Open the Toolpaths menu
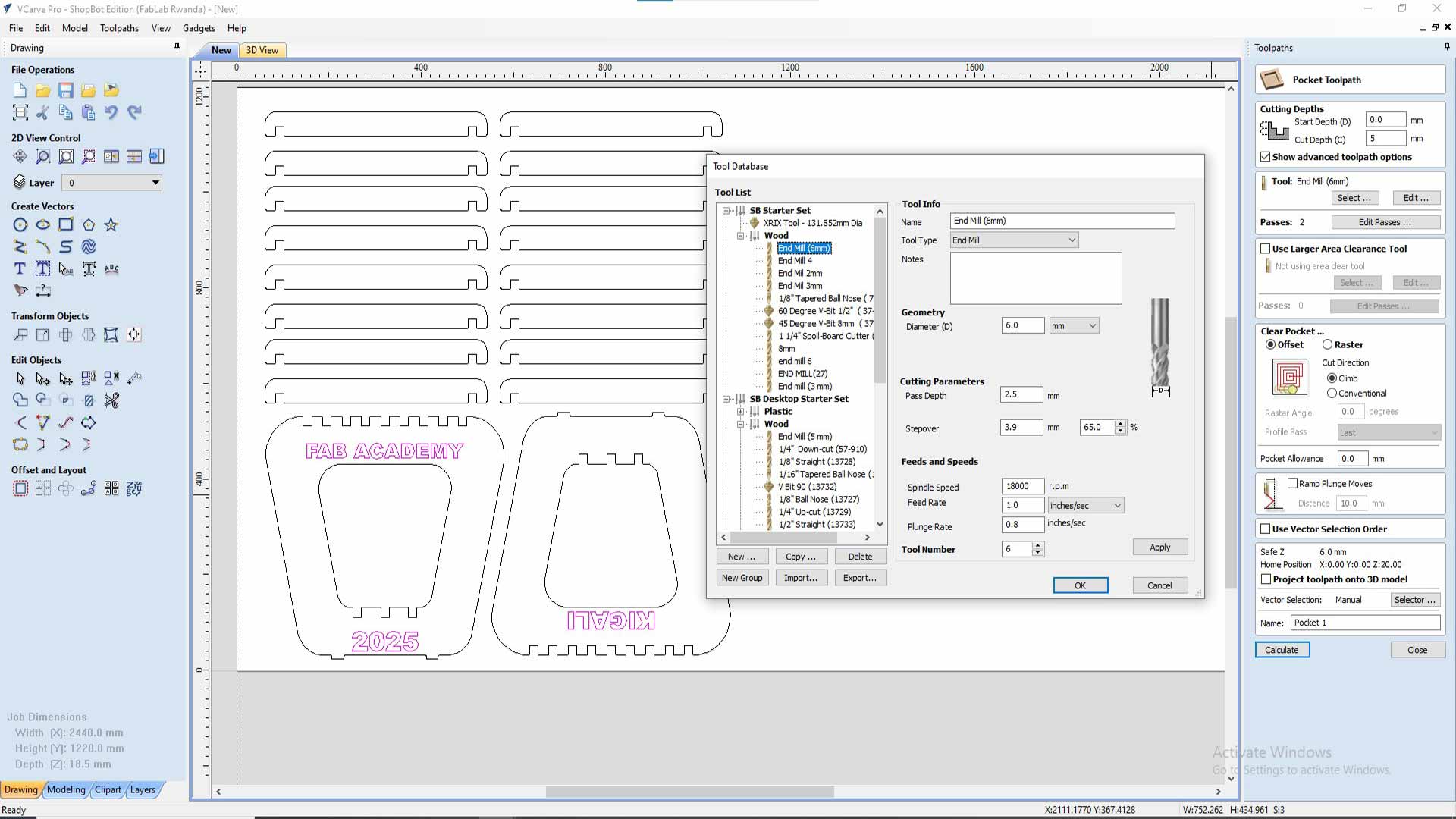 [119, 28]
